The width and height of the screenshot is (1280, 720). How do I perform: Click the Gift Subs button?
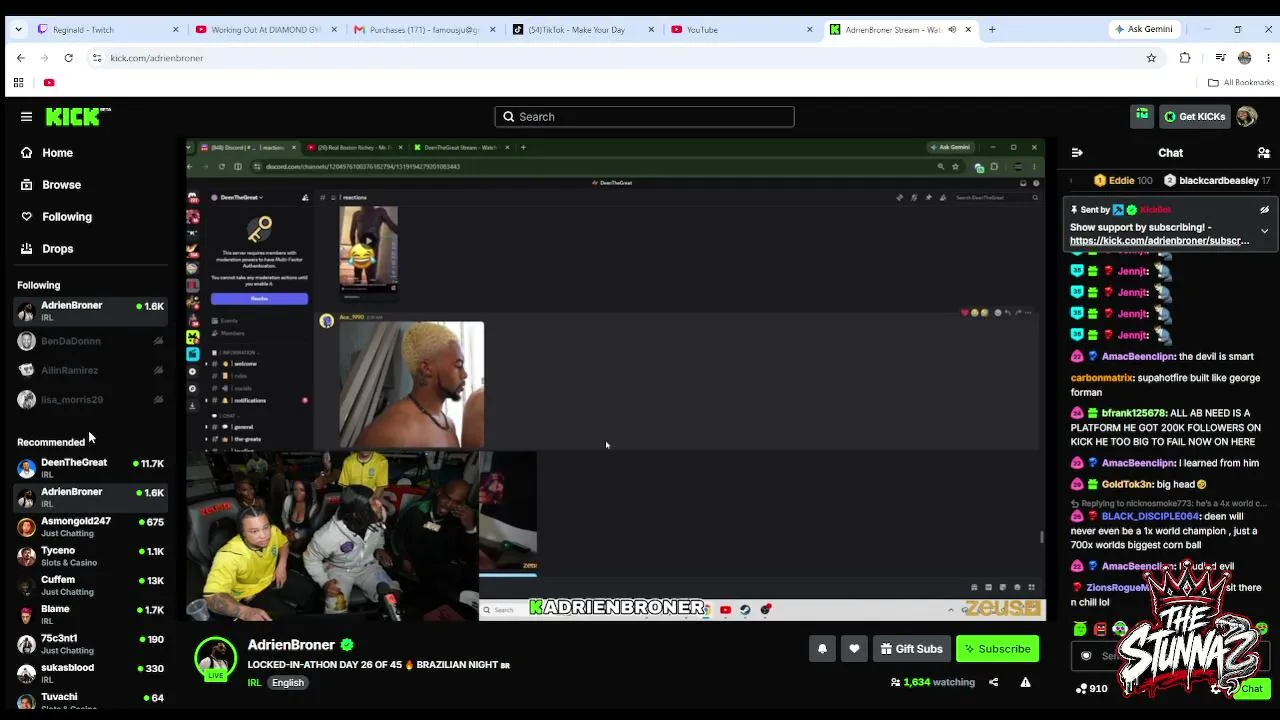[911, 649]
